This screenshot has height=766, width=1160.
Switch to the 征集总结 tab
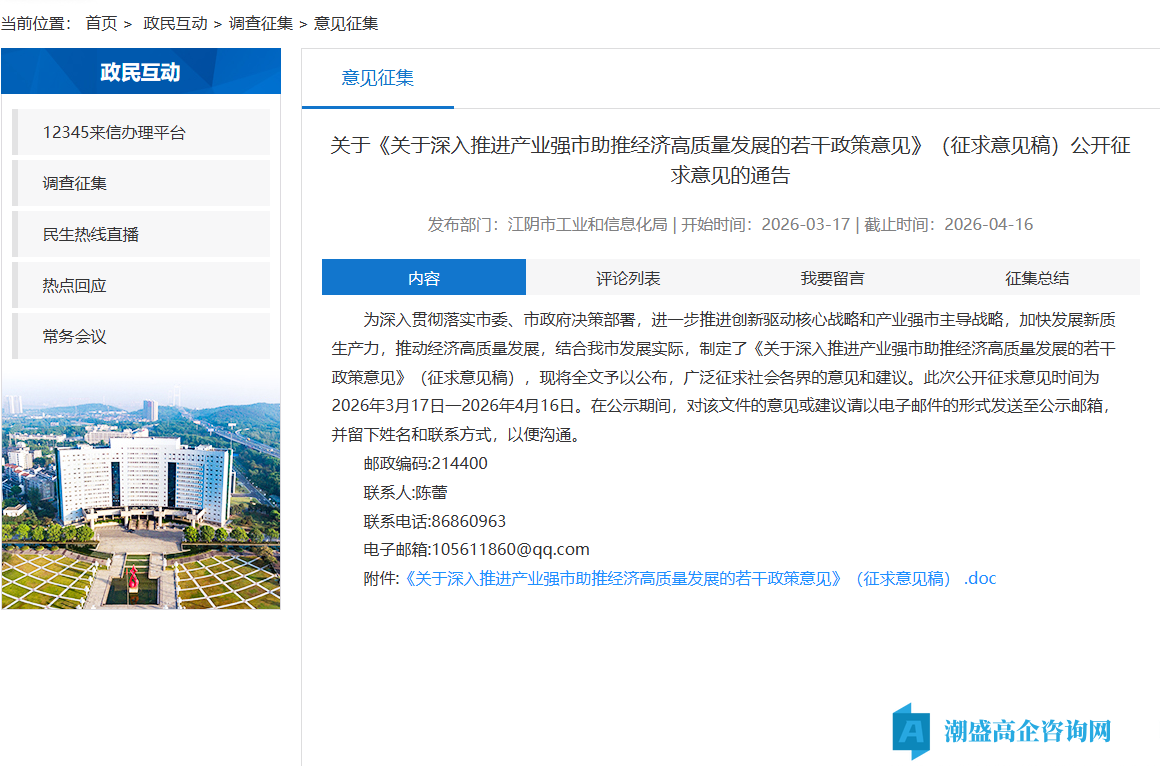[x=1037, y=276]
